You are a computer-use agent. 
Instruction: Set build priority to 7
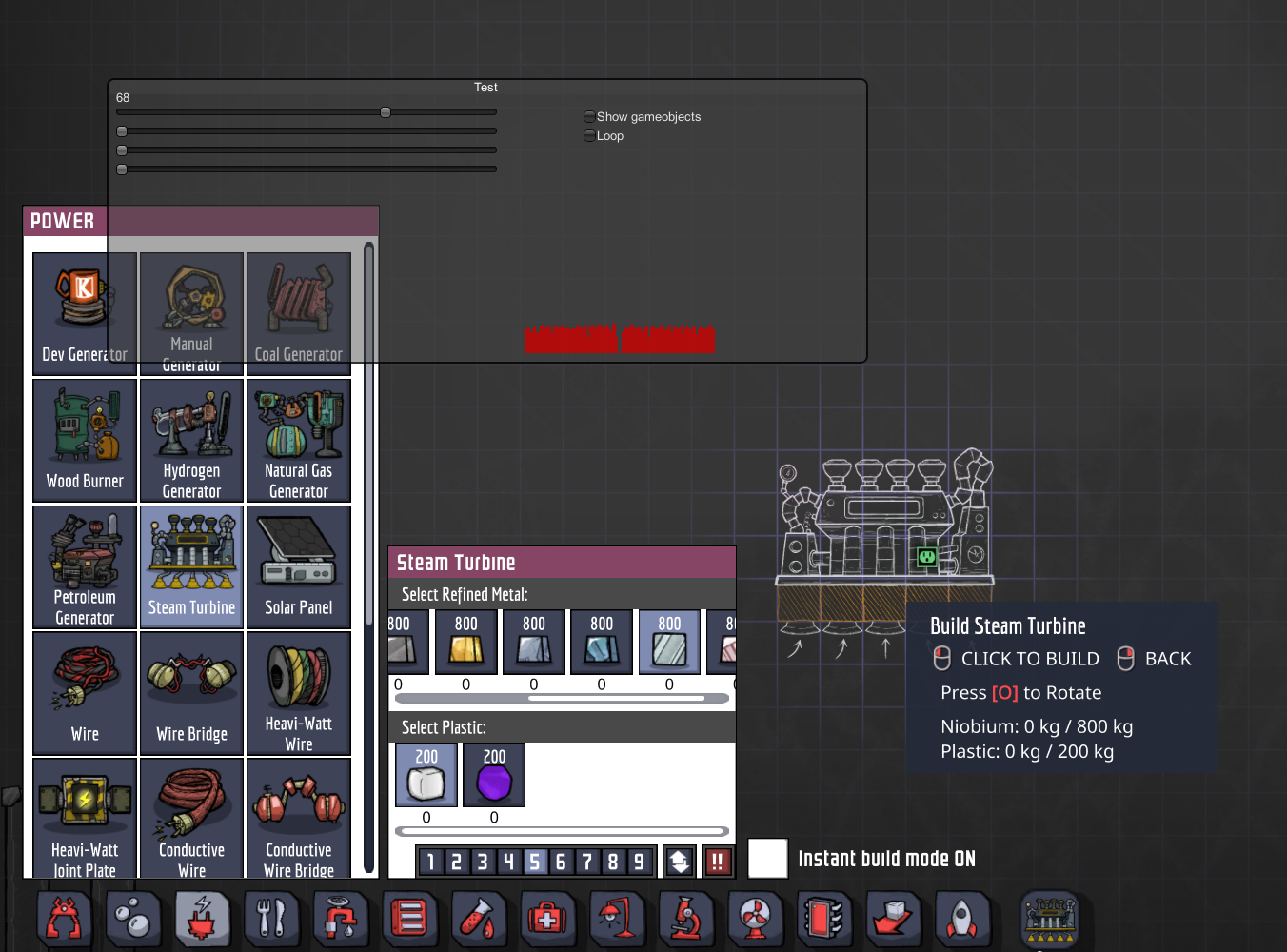coord(586,862)
